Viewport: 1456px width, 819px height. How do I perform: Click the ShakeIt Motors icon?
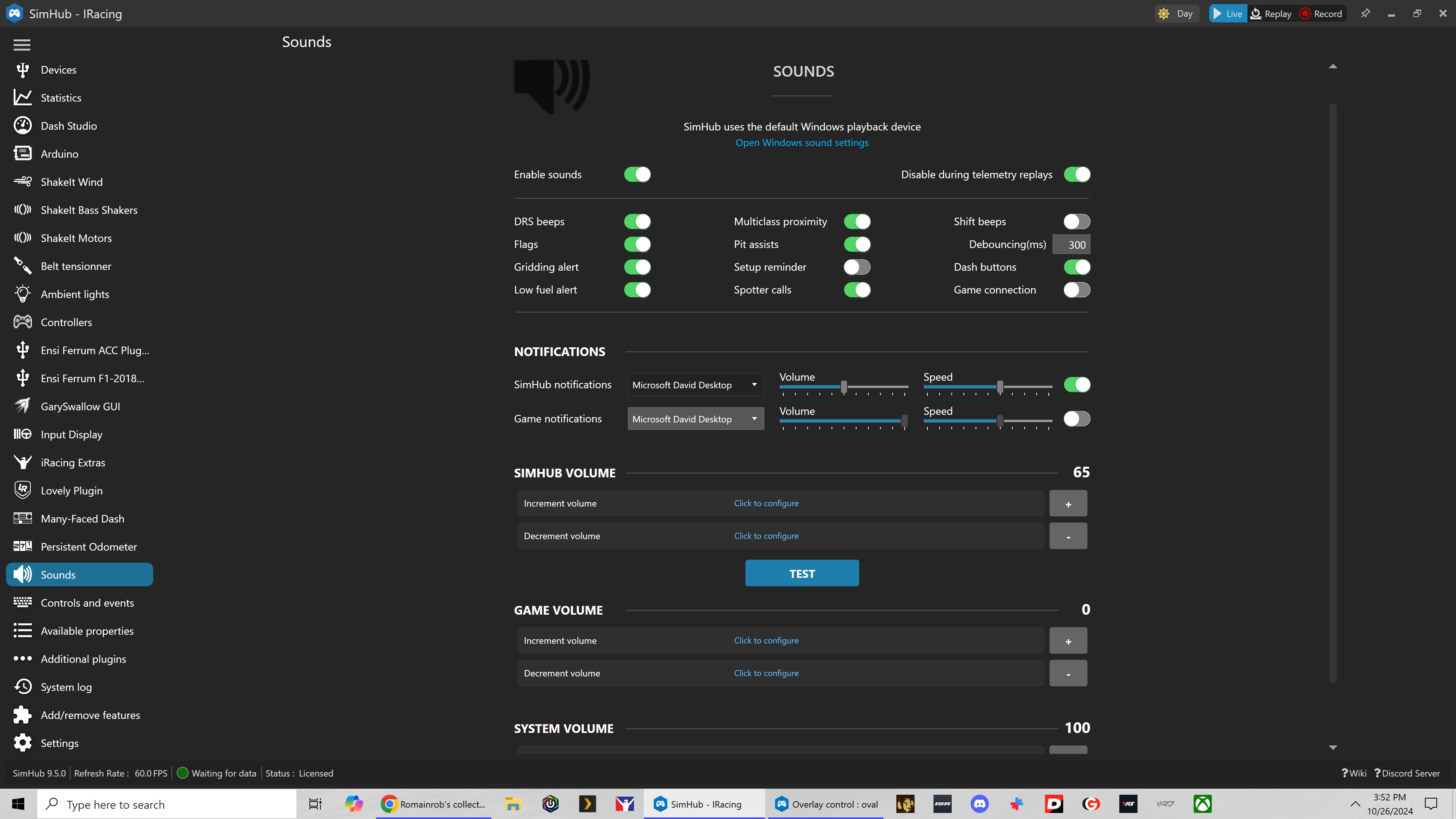(x=23, y=238)
